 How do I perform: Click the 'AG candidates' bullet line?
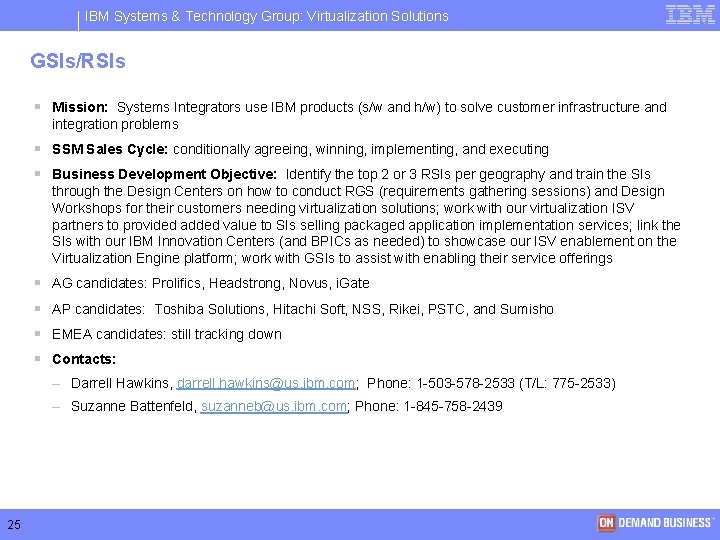click(x=211, y=283)
